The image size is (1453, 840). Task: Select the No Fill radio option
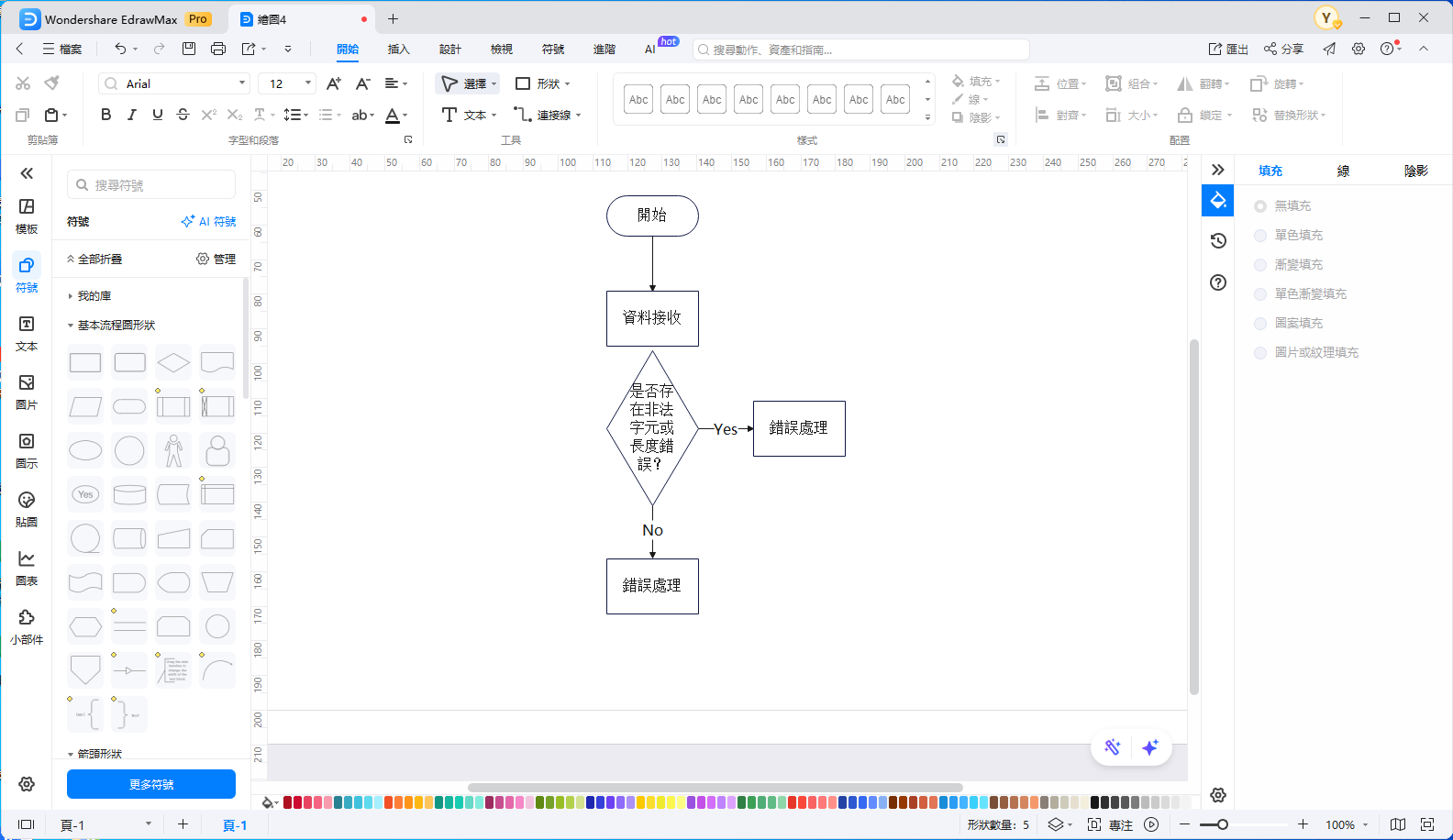pos(1260,206)
